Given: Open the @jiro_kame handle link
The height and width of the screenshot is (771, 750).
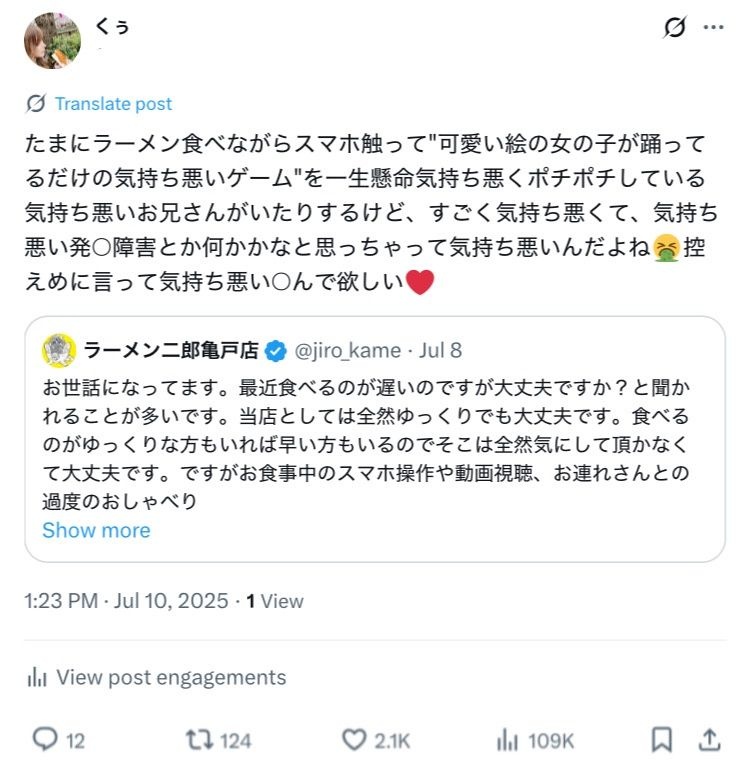Looking at the screenshot, I should click(x=346, y=350).
